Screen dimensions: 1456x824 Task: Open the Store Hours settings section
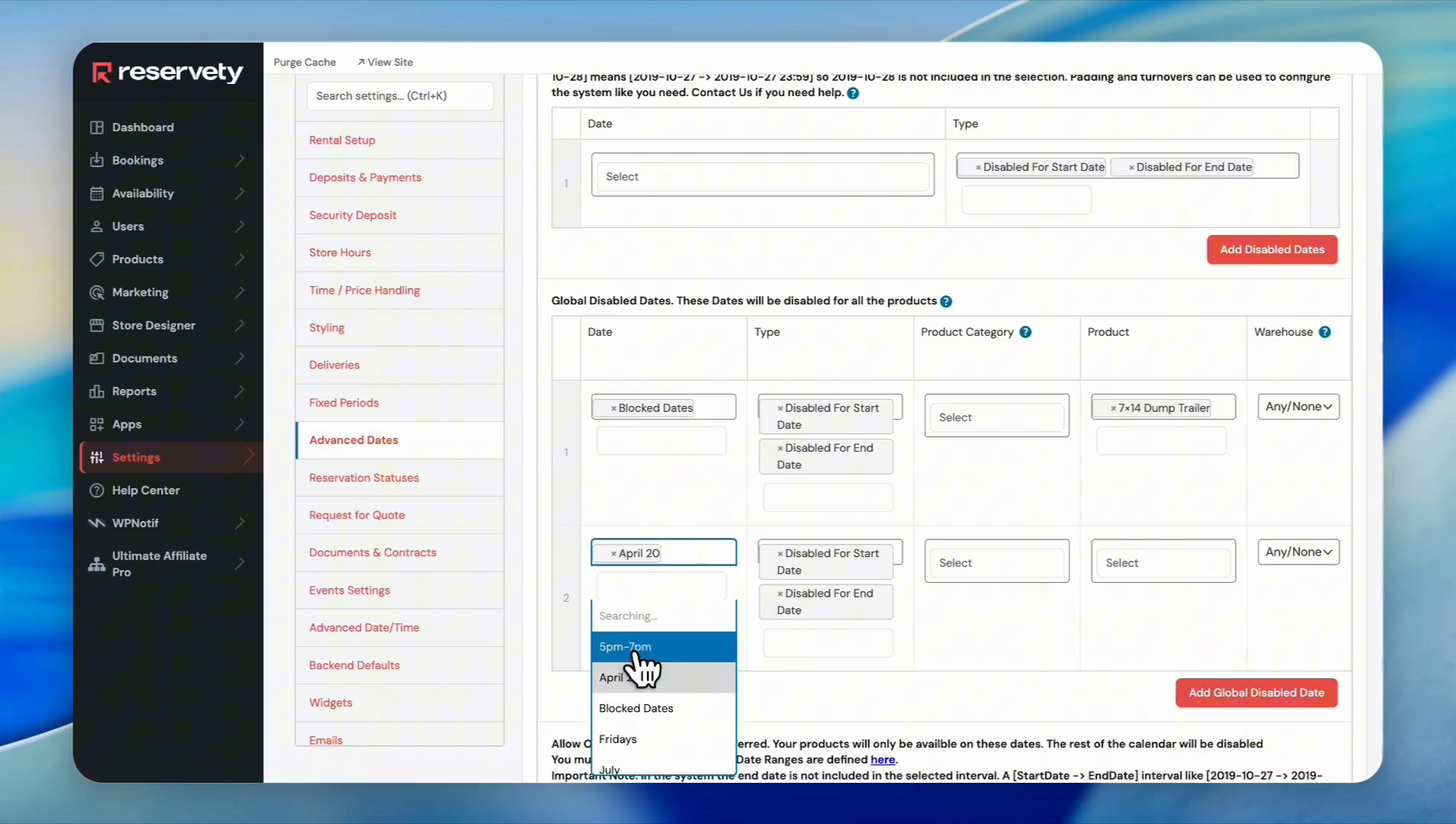point(340,253)
